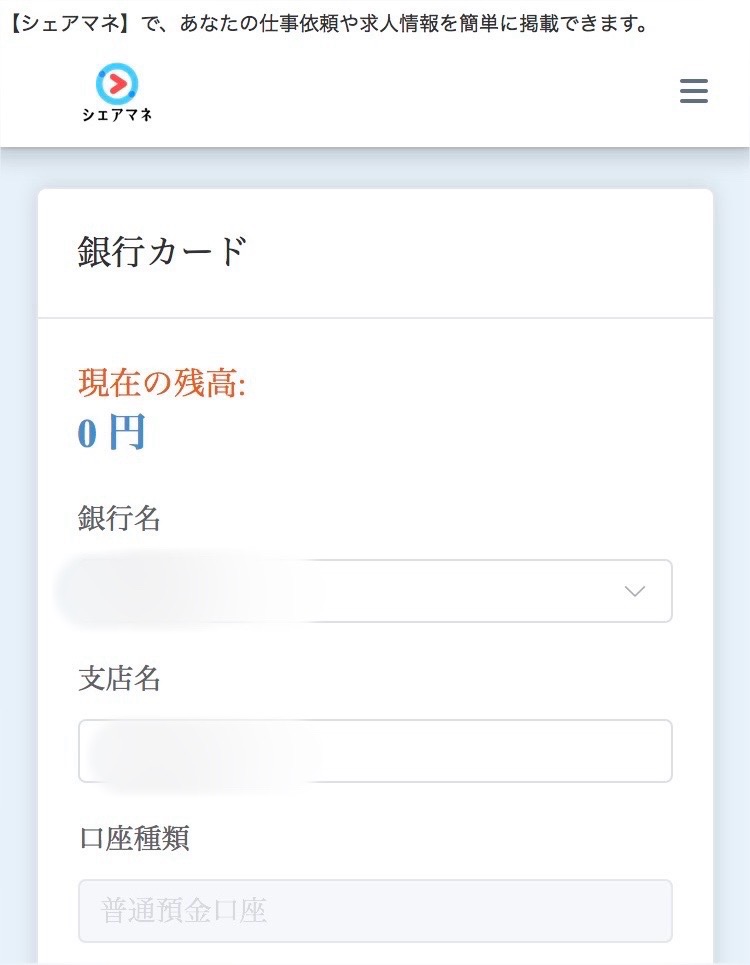Click the シェアマネ circular play logo icon
This screenshot has height=965, width=750.
(x=117, y=82)
